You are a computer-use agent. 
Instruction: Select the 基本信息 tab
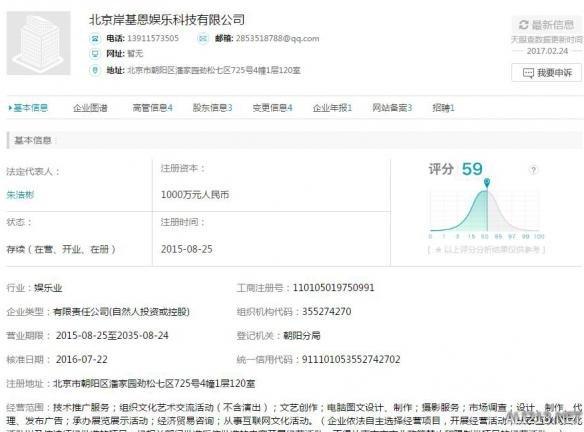click(28, 108)
